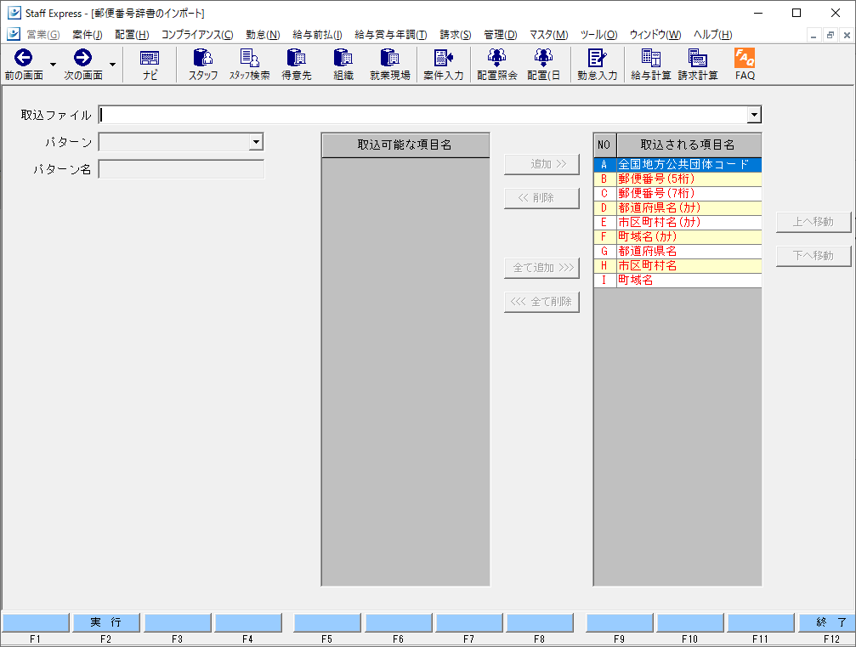The width and height of the screenshot is (856, 647).
Task: Focus the 取込ファイル input field
Action: tap(423, 115)
